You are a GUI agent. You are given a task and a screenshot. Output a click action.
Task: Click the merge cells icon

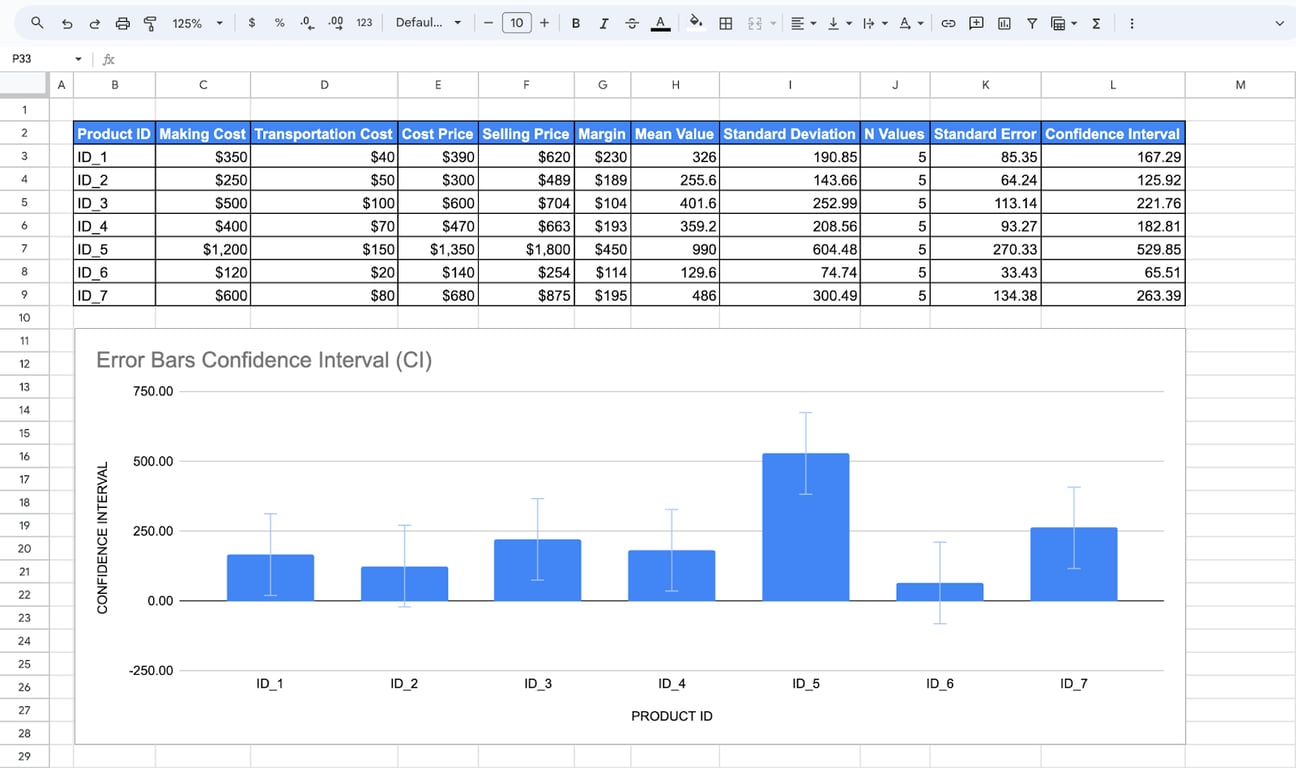tap(755, 23)
